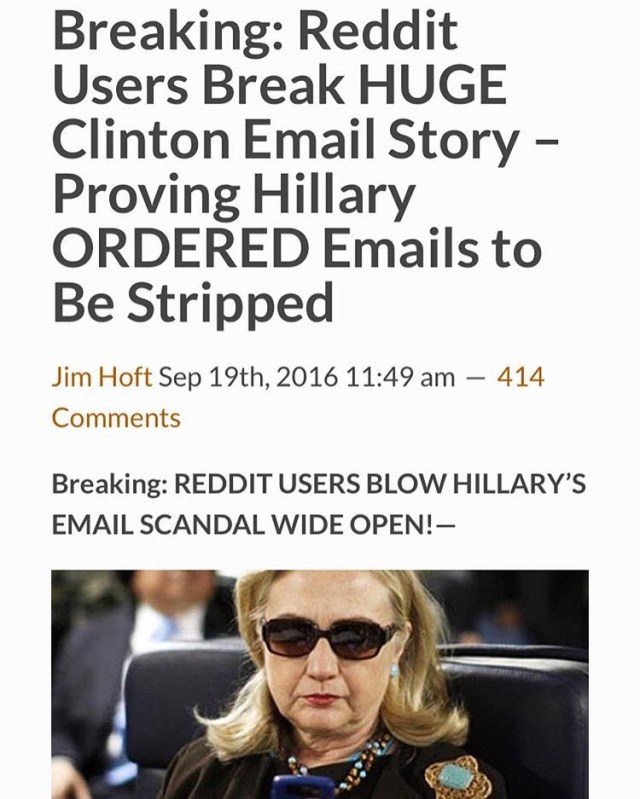The height and width of the screenshot is (799, 640).
Task: Click the turquoise earring in the photo
Action: point(394,670)
